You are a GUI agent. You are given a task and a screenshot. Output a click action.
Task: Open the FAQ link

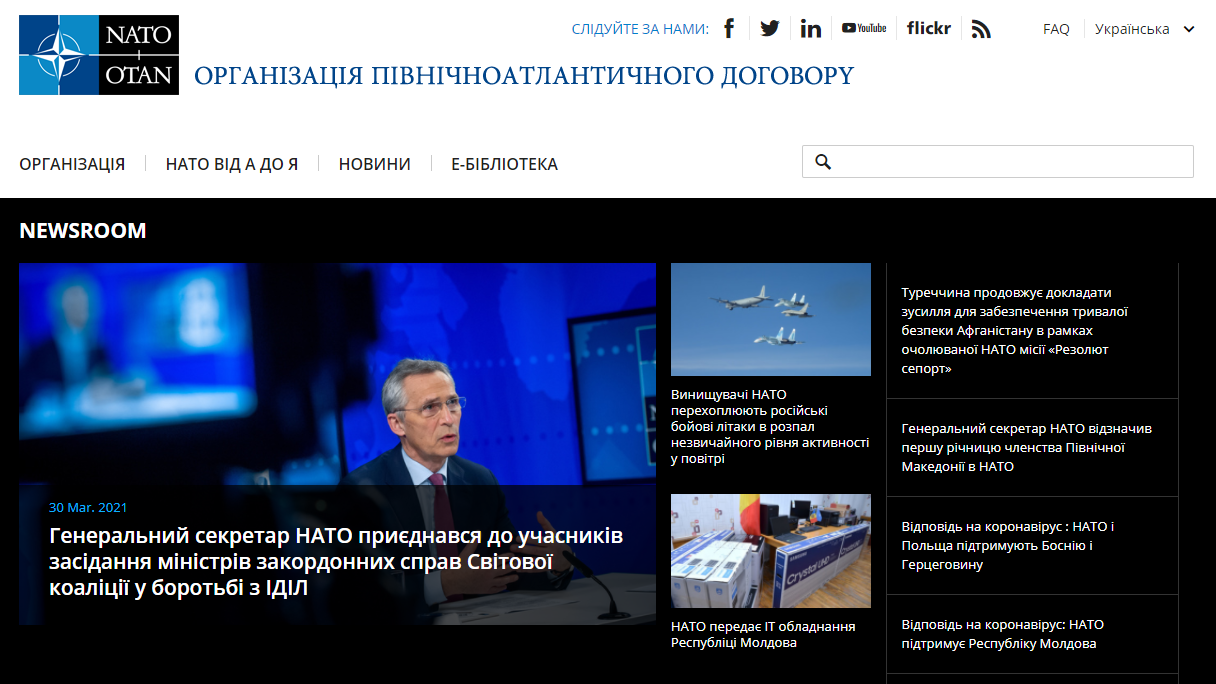1056,29
